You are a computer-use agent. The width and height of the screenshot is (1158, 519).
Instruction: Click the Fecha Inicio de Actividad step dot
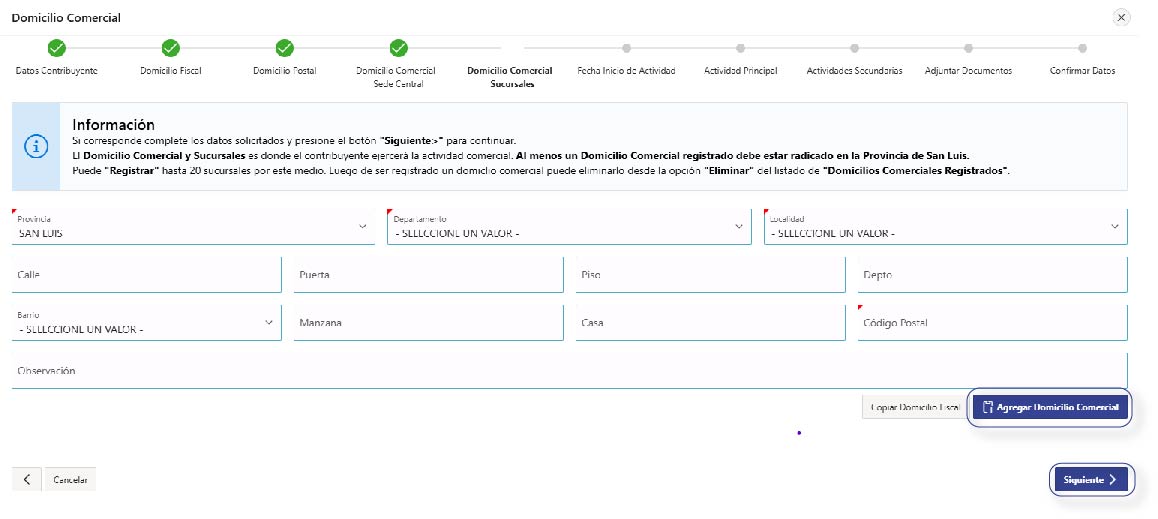point(626,48)
